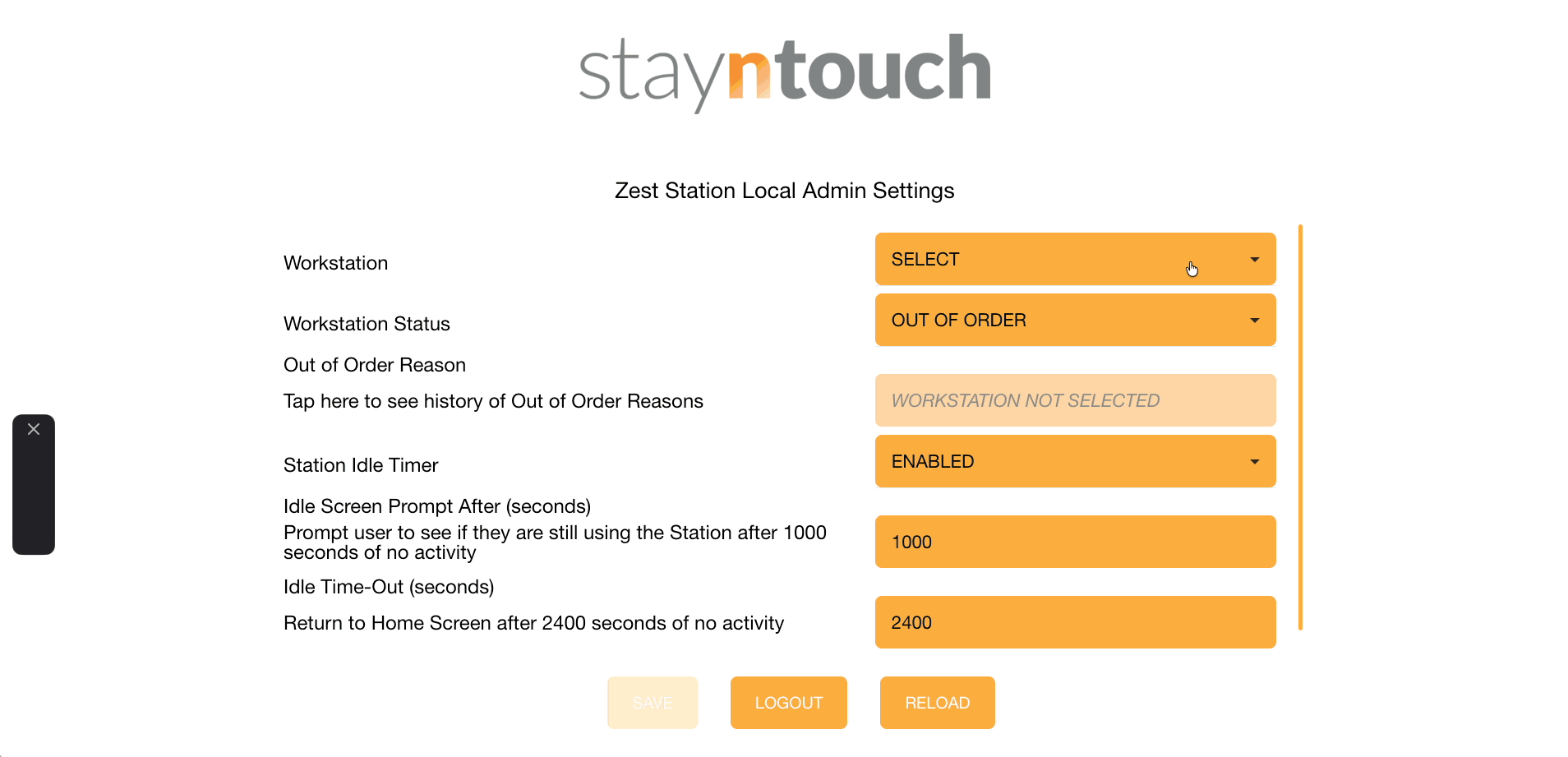This screenshot has width=1568, height=757.
Task: Click the Idle Timer dropdown arrow
Action: (x=1254, y=462)
